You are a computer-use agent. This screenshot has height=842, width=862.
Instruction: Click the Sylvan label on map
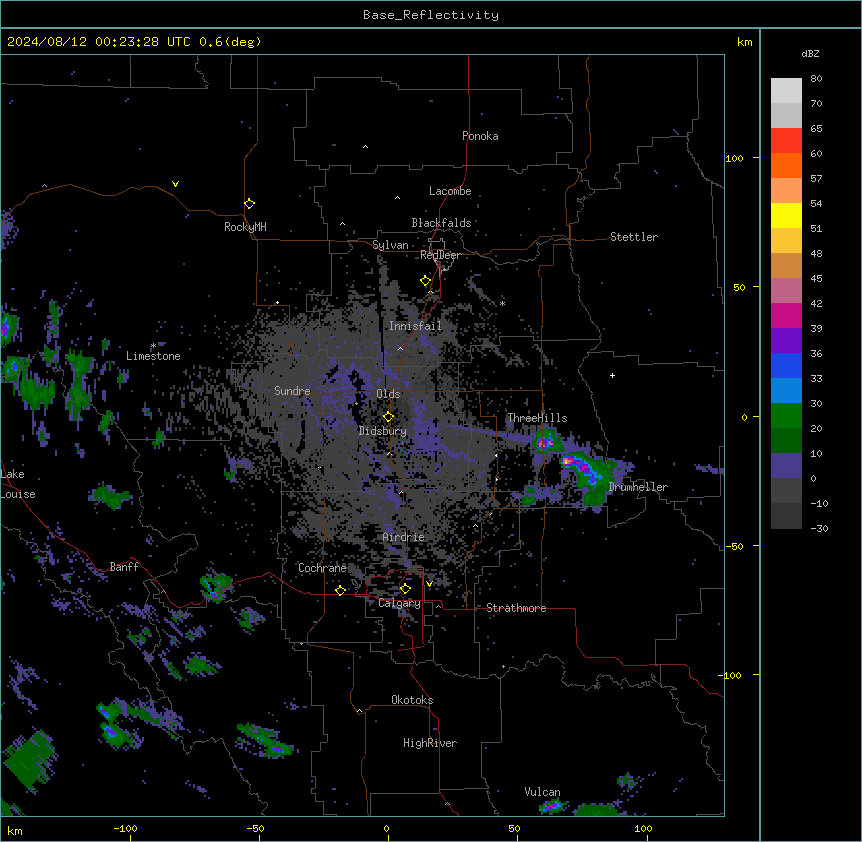390,245
